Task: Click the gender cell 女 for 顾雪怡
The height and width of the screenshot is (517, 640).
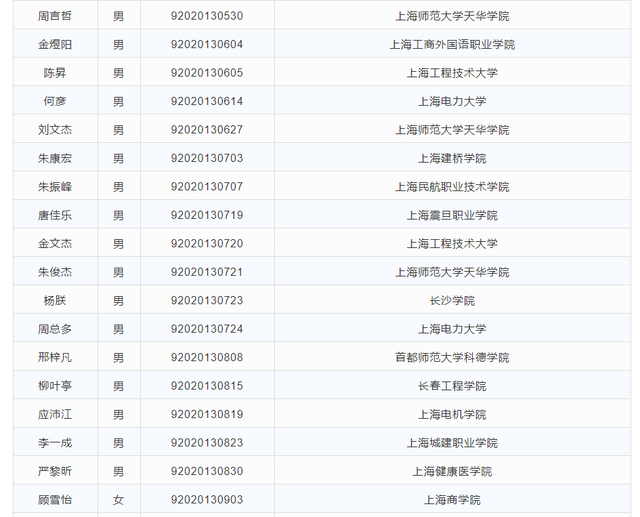Action: click(x=118, y=500)
